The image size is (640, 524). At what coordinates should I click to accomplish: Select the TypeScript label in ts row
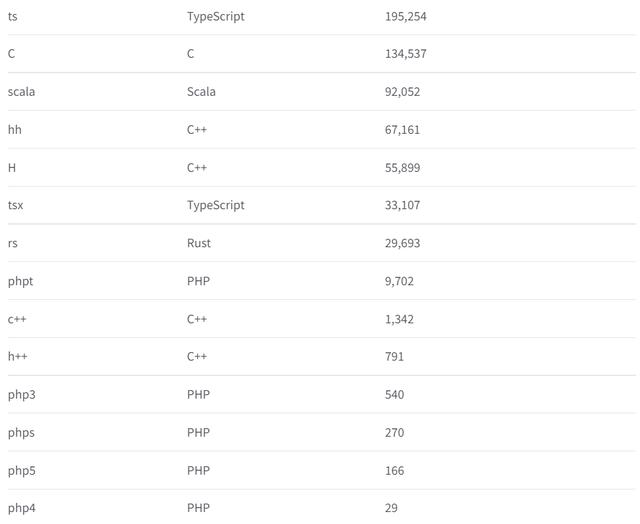coord(215,17)
